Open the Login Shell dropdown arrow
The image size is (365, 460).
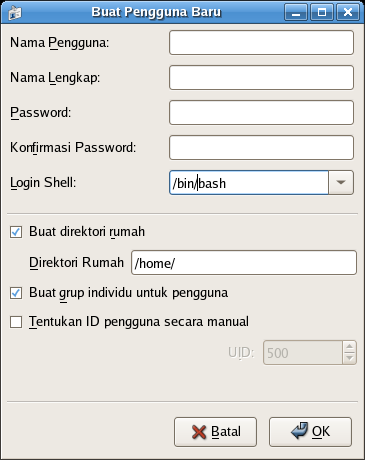(x=341, y=182)
